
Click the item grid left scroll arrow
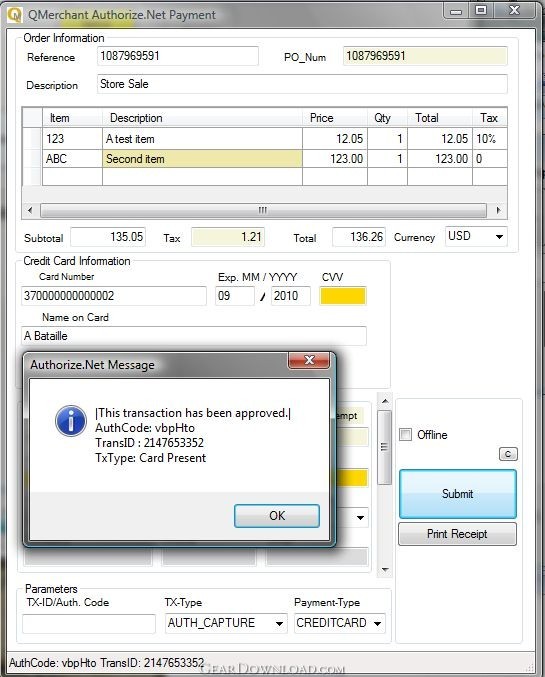[30, 210]
